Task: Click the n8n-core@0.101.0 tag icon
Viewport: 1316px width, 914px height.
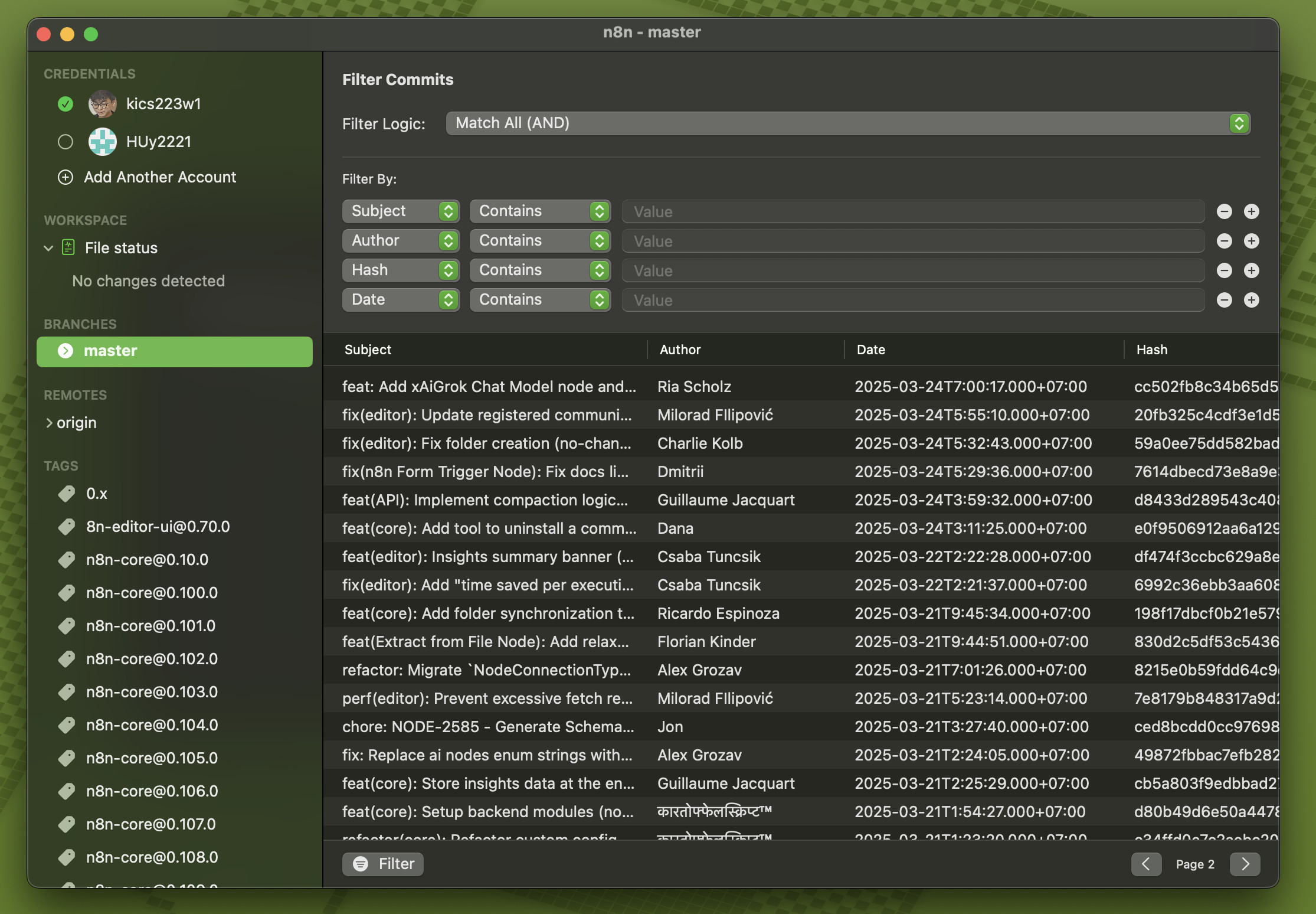Action: click(x=67, y=626)
